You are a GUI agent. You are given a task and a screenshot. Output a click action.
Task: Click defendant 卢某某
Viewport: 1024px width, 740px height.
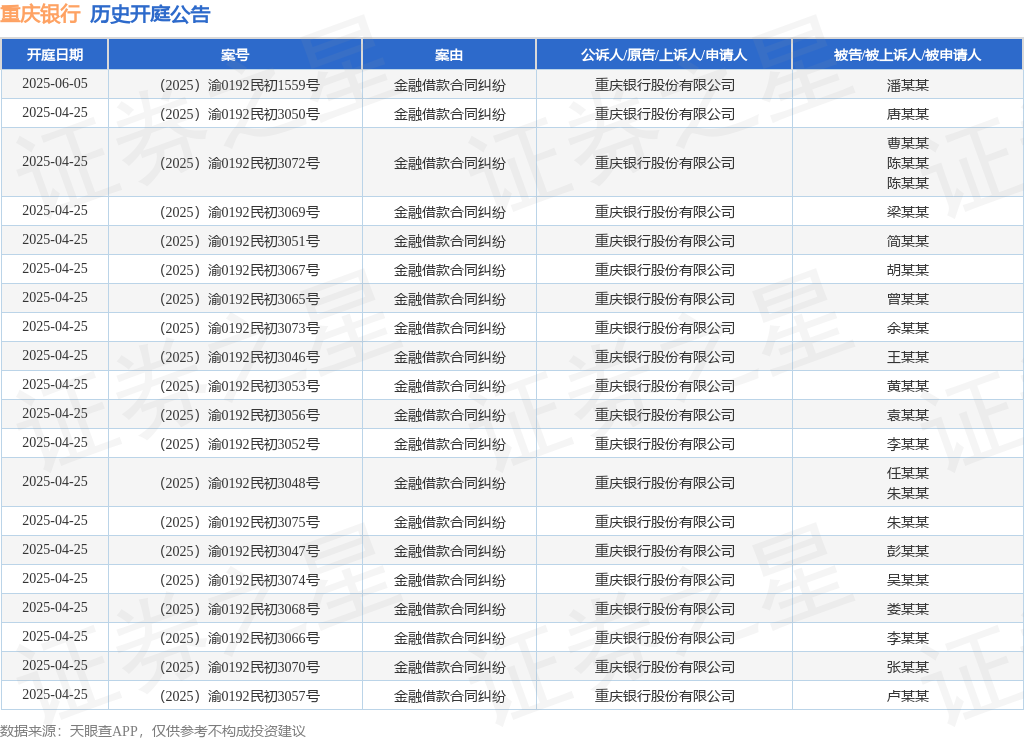908,696
